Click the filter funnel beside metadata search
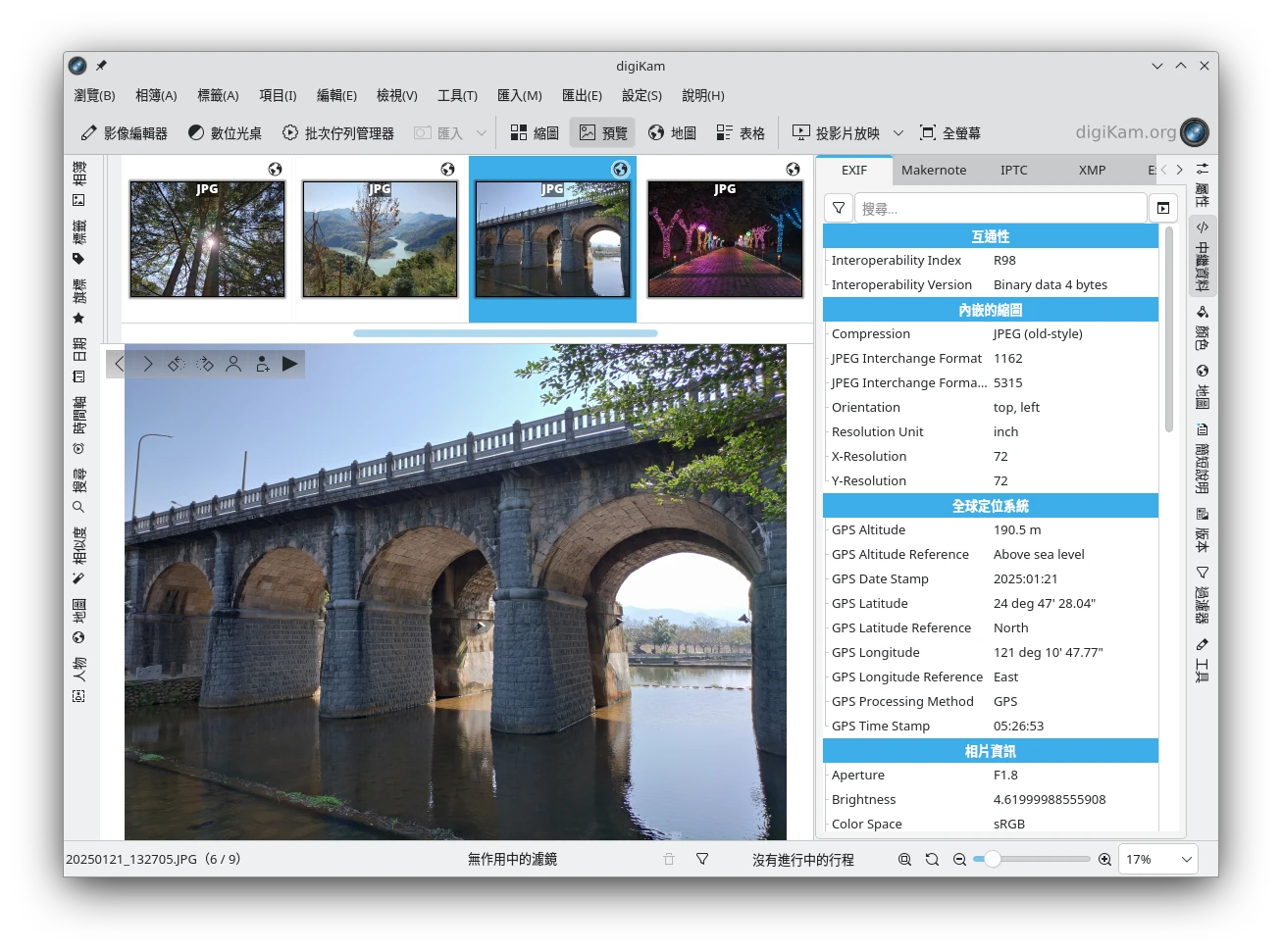Screen dimensions: 1282x952 (x=839, y=208)
